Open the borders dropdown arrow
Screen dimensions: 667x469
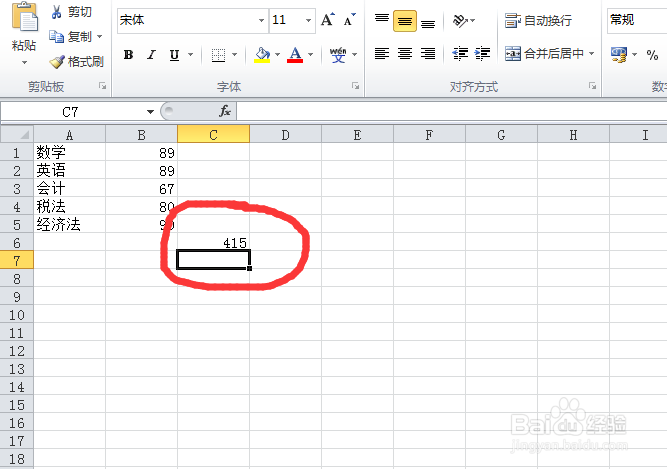coord(234,54)
